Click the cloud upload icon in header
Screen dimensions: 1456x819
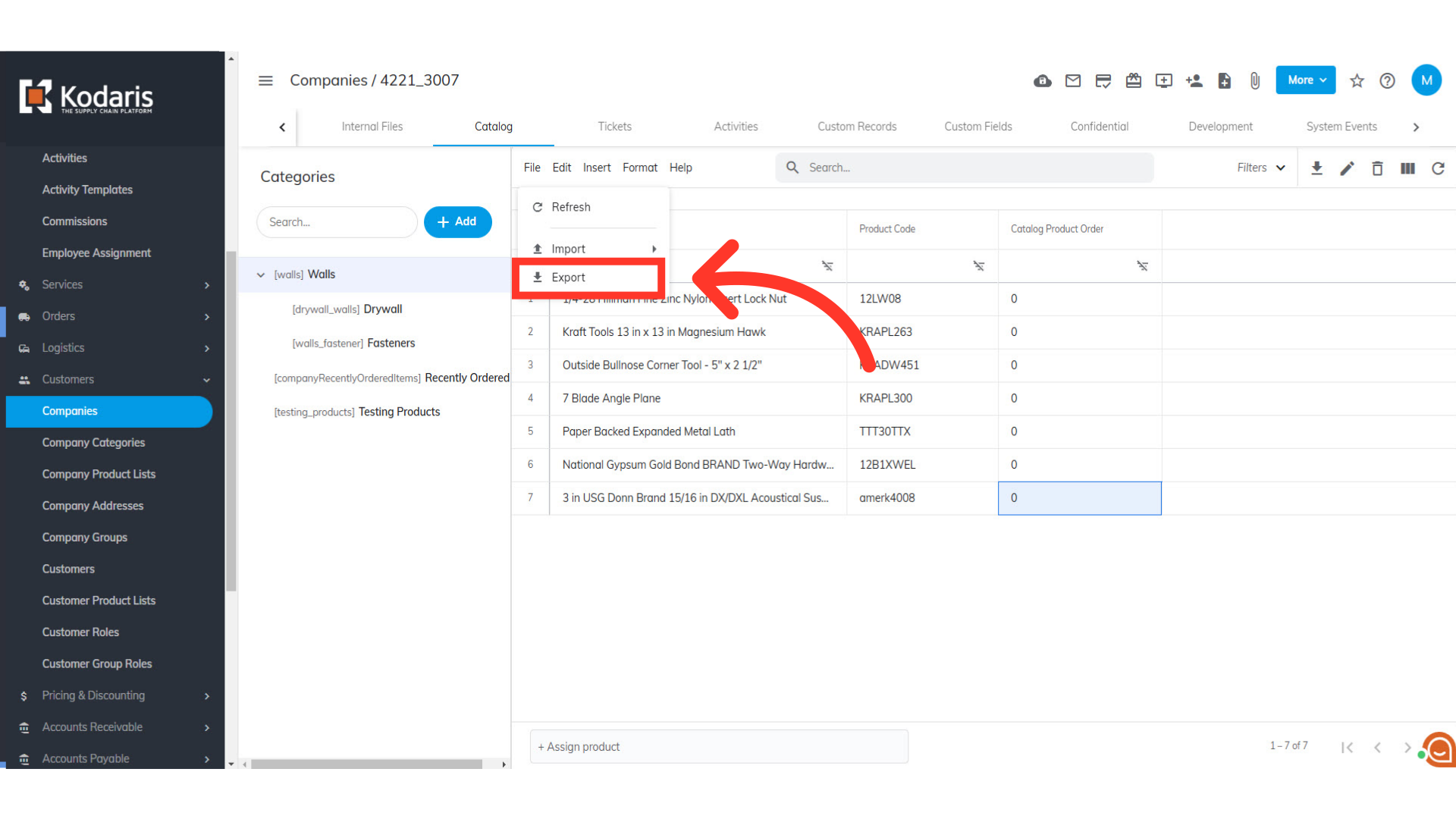click(x=1043, y=80)
